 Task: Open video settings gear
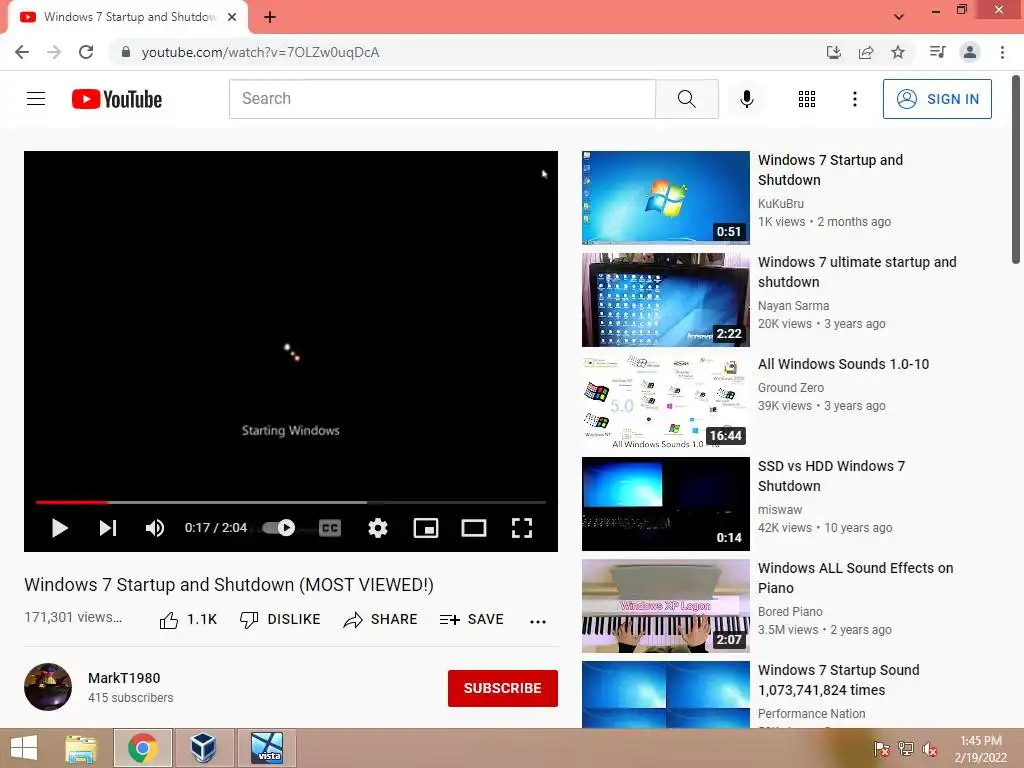[x=377, y=528]
